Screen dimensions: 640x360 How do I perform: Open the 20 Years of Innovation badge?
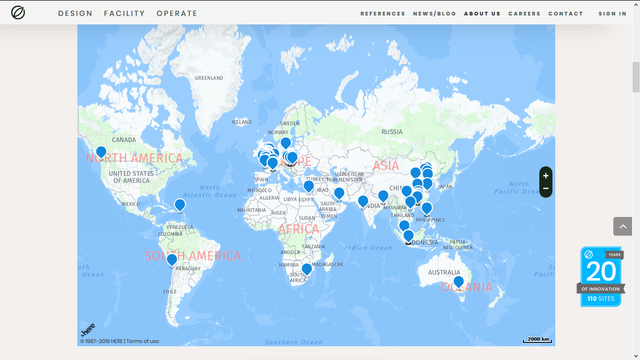pyautogui.click(x=601, y=276)
